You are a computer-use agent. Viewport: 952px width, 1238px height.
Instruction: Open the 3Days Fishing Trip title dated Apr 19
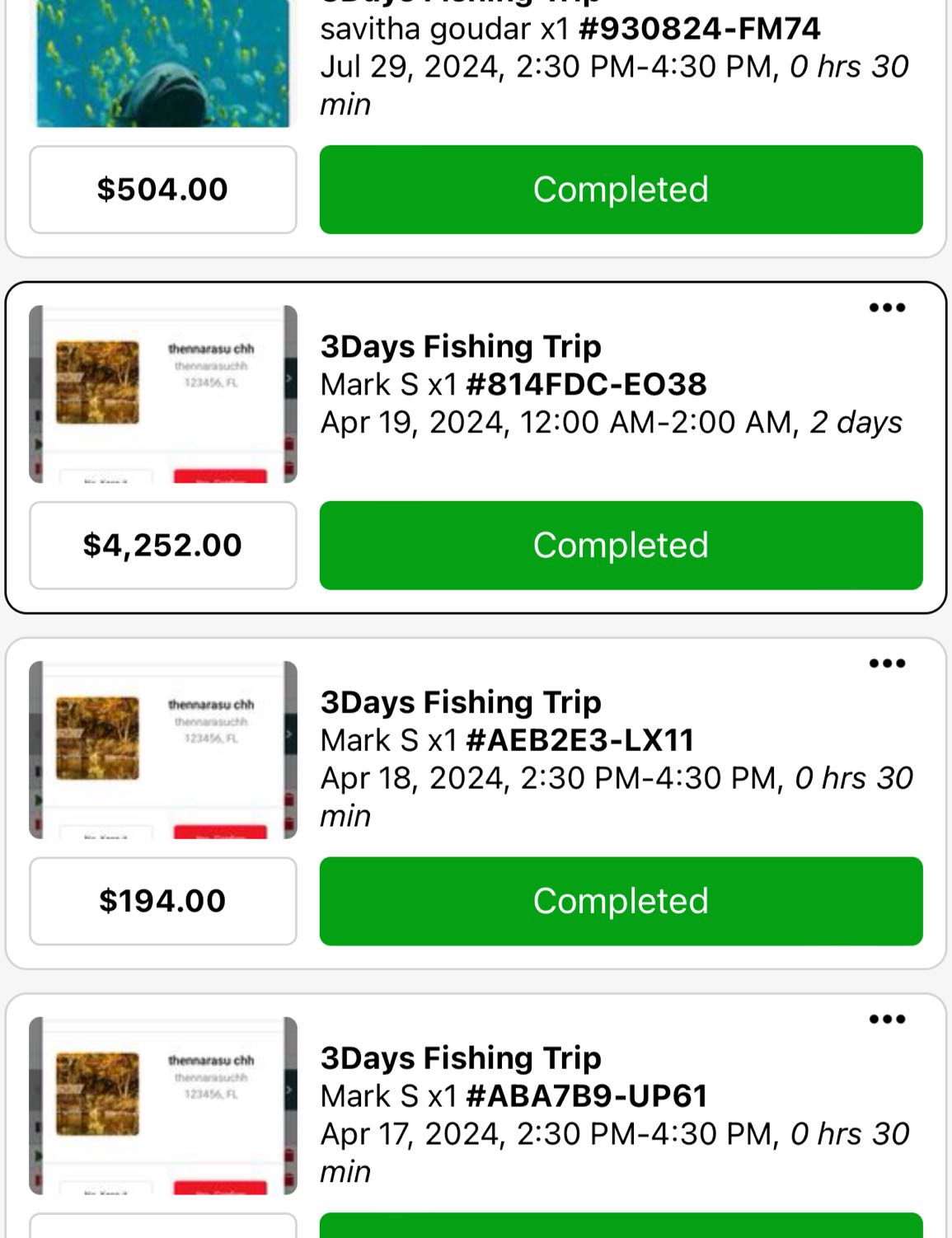coord(461,346)
